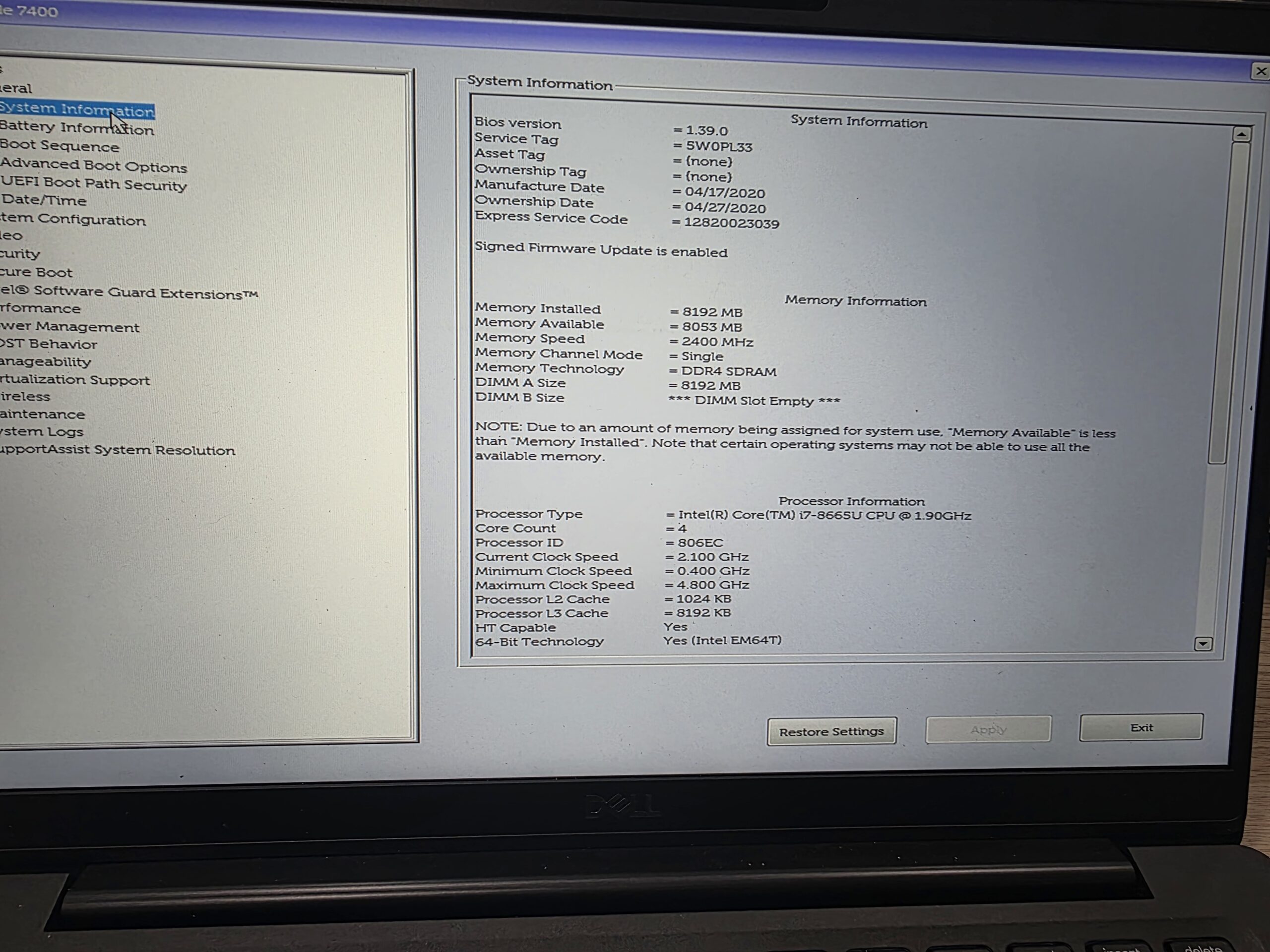
Task: Click the Processor Type i7-8665U value
Action: coord(824,515)
